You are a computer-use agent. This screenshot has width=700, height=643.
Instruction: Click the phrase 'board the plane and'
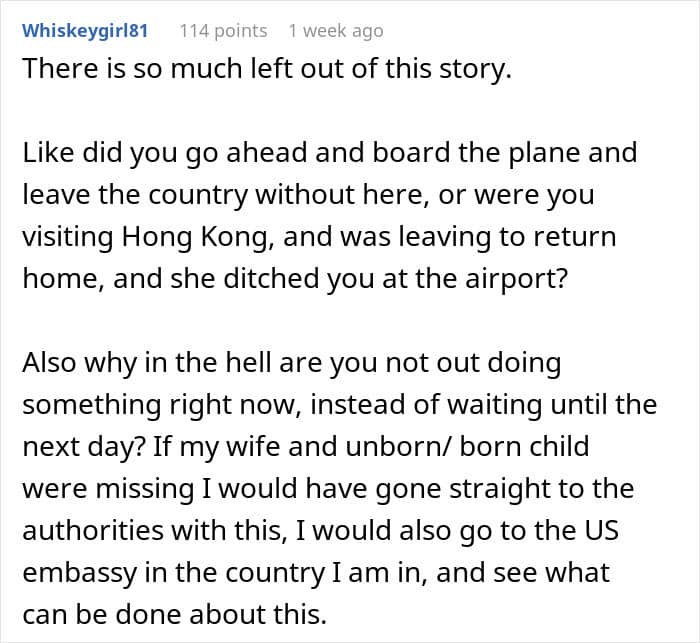504,153
